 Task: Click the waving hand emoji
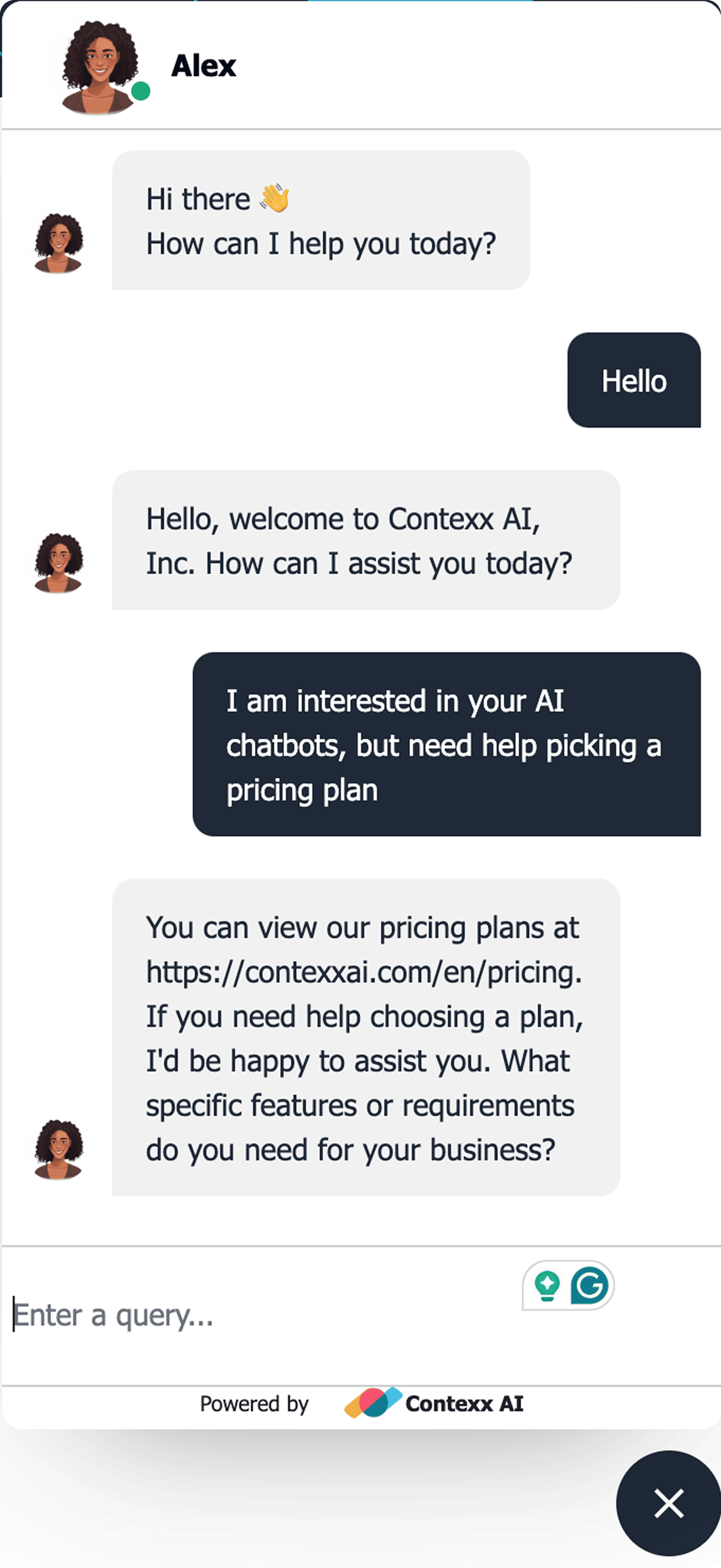(275, 199)
